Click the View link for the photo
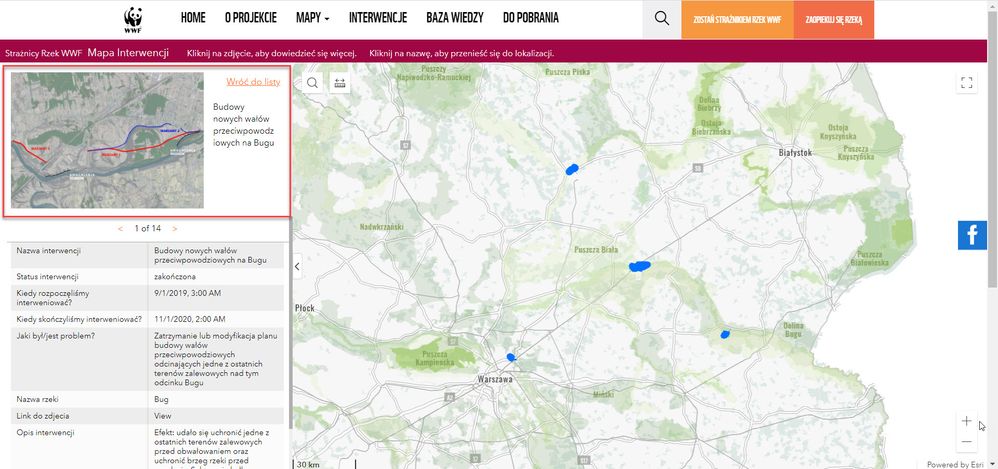This screenshot has width=998, height=469. (162, 416)
